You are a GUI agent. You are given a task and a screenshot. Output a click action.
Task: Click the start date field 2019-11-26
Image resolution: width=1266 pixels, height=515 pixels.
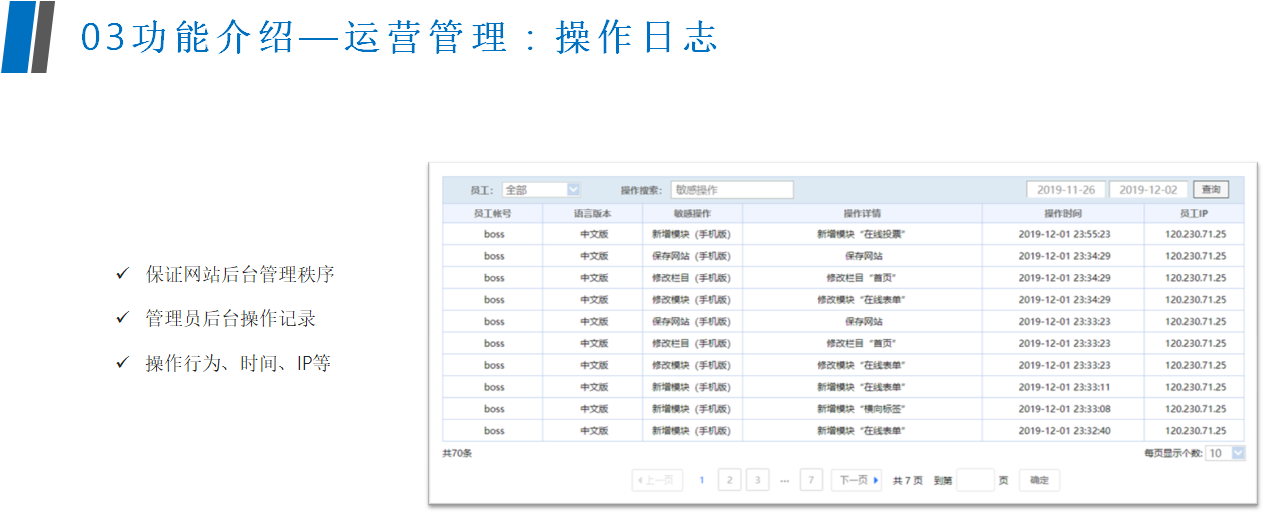(1065, 189)
